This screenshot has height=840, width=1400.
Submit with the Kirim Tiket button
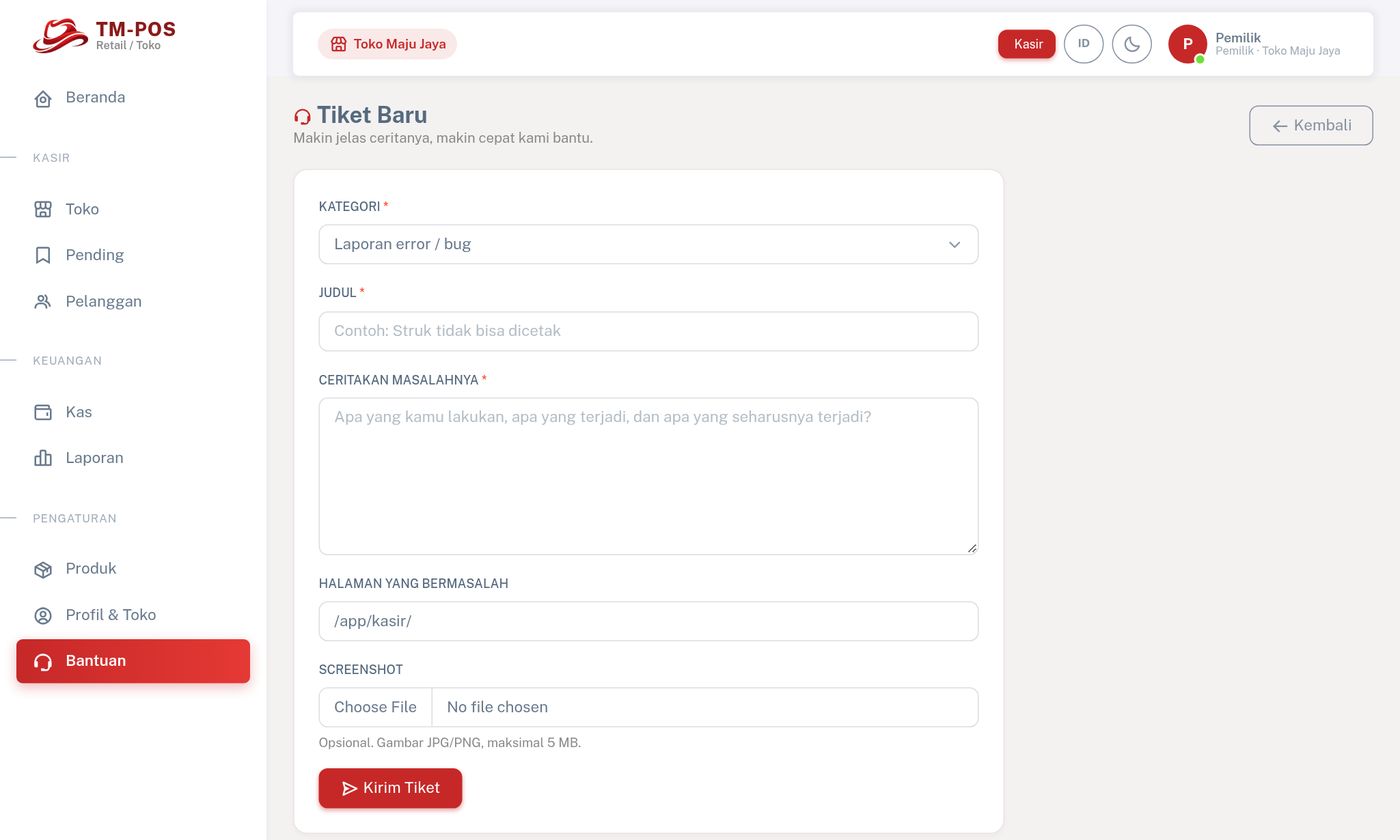tap(390, 788)
